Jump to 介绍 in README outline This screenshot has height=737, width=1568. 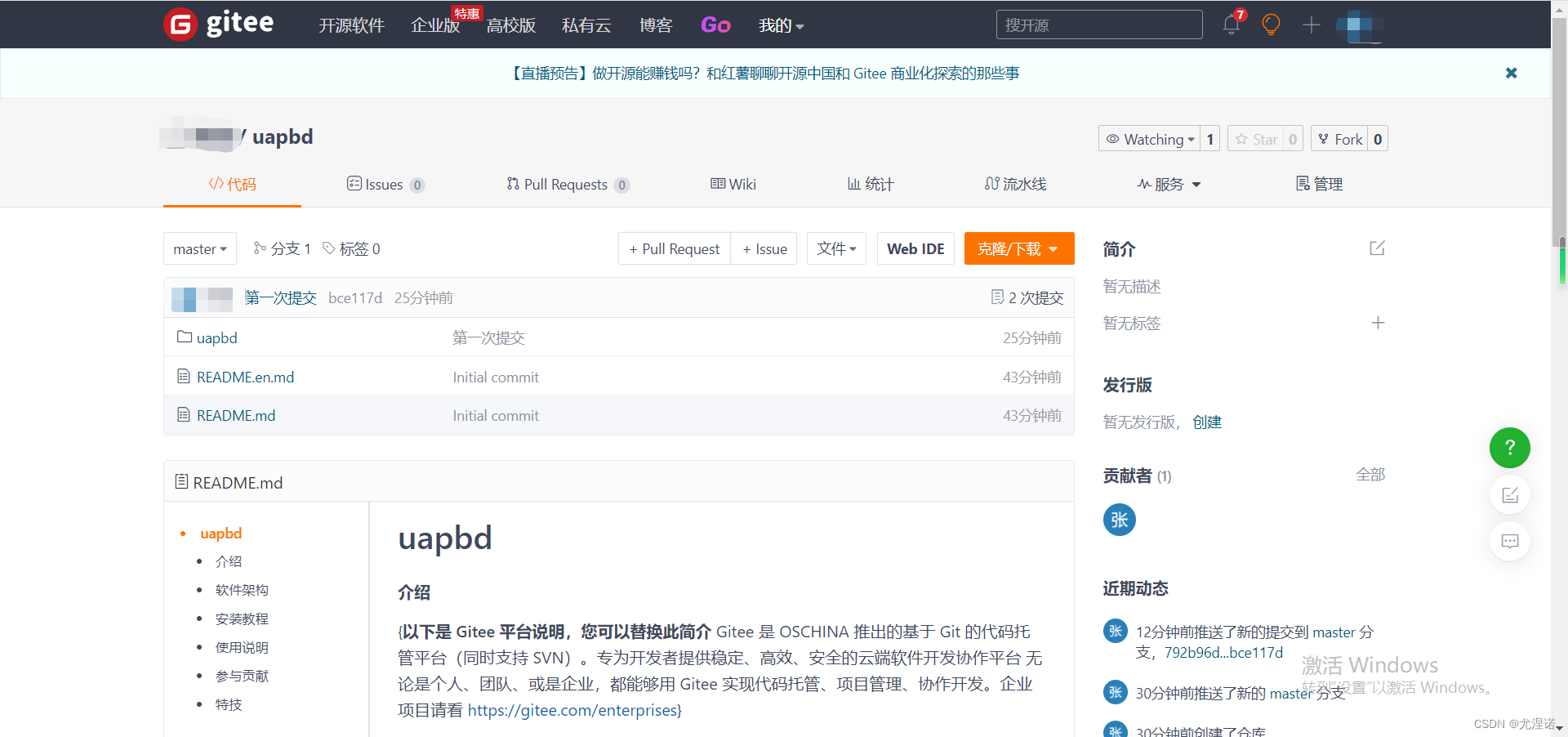point(229,561)
